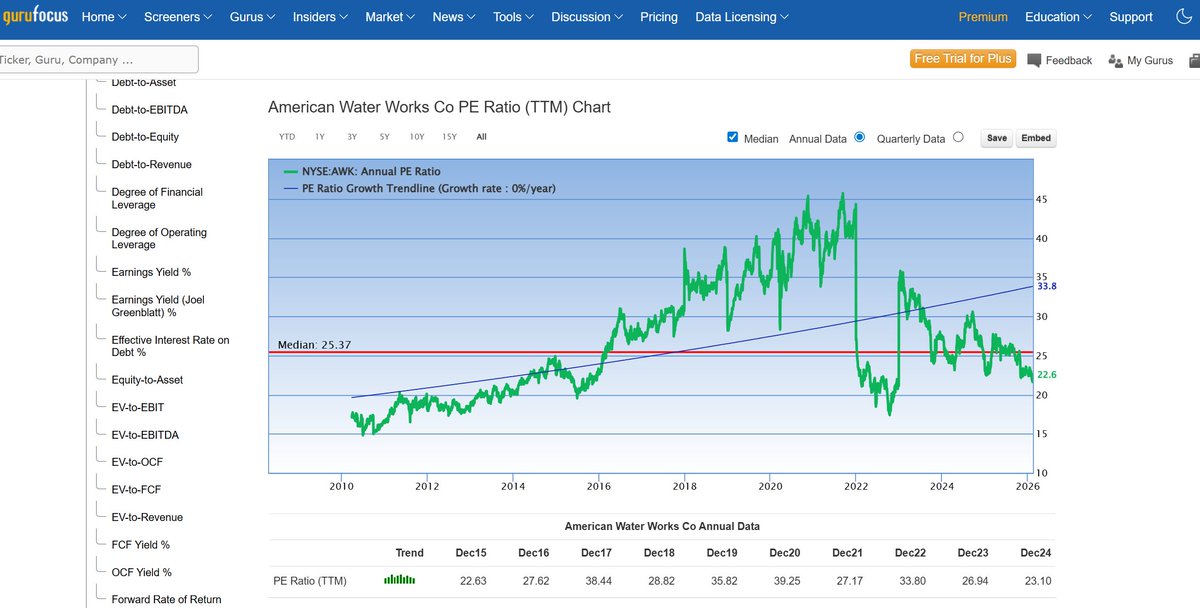Screen dimensions: 1200x608
Task: Open Earnings Yield % sidebar item
Action: pyautogui.click(x=151, y=272)
